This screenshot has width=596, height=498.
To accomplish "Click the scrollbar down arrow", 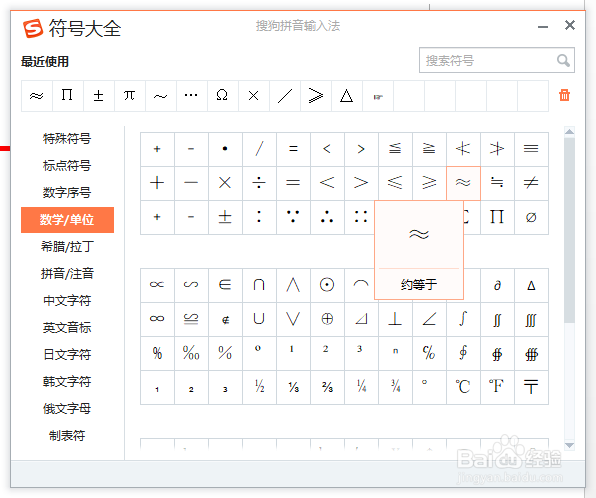I will (x=569, y=445).
